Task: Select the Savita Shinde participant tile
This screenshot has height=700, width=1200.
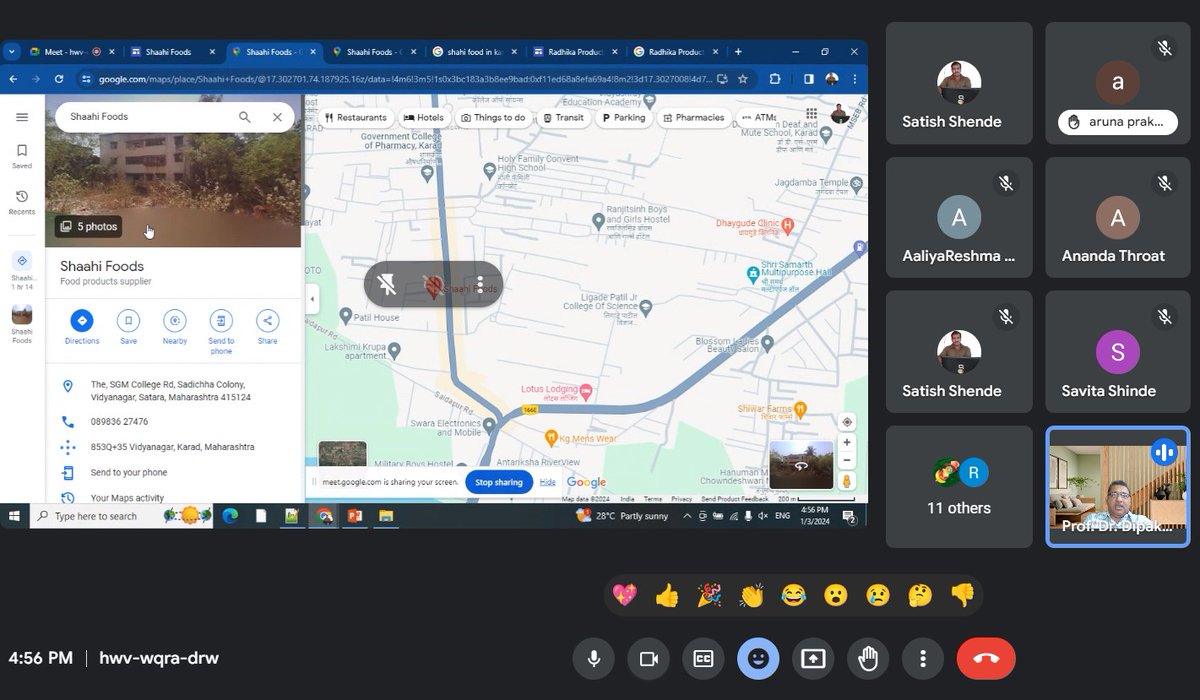Action: point(1118,351)
